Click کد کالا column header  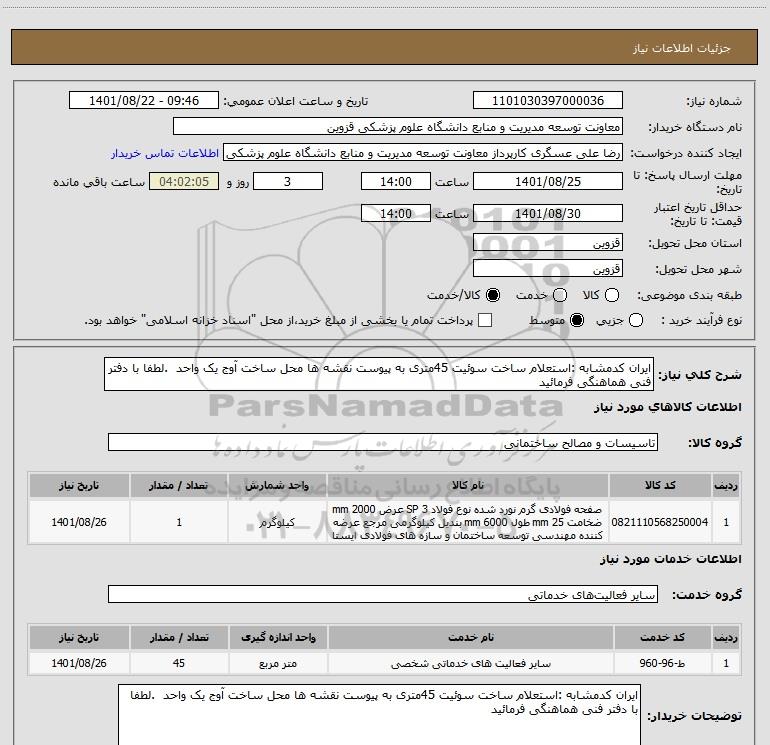coord(660,485)
